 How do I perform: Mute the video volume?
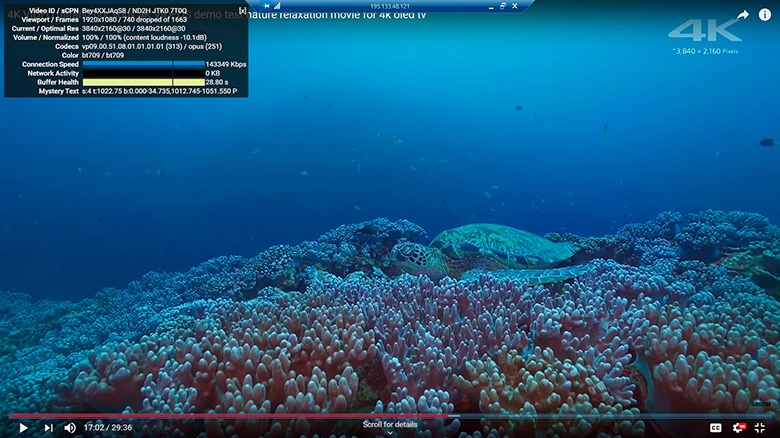point(70,428)
